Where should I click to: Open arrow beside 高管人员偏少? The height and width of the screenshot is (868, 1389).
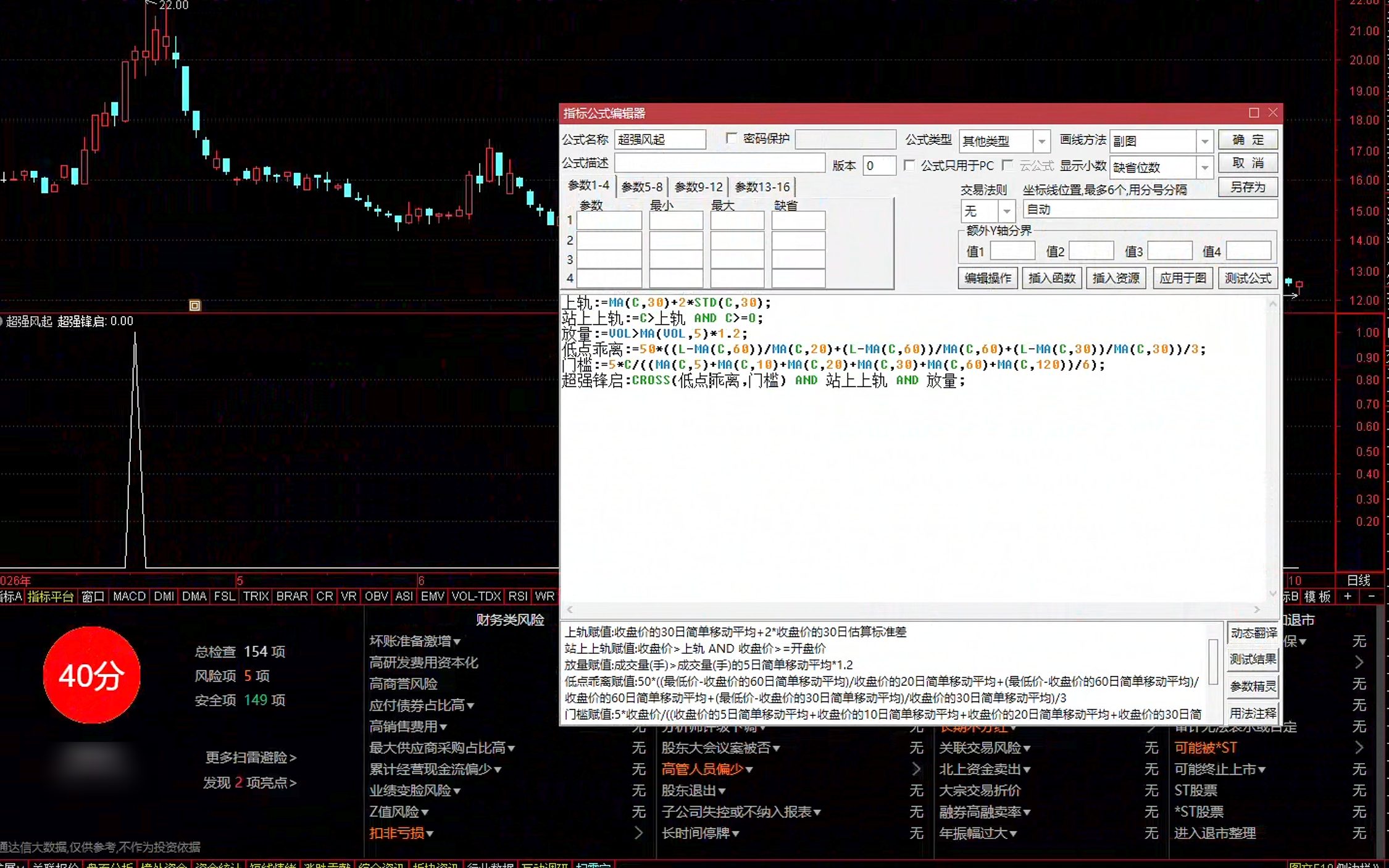(x=916, y=769)
